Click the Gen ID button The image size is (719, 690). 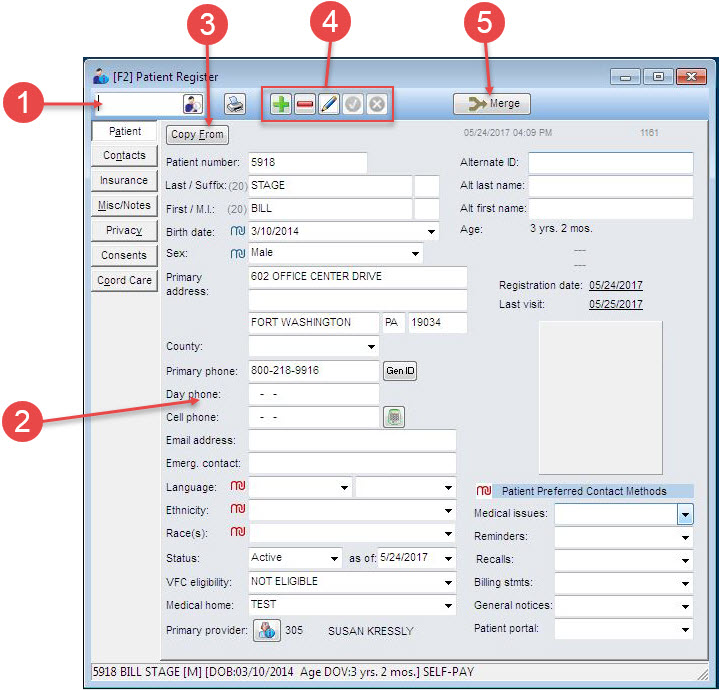[x=400, y=370]
